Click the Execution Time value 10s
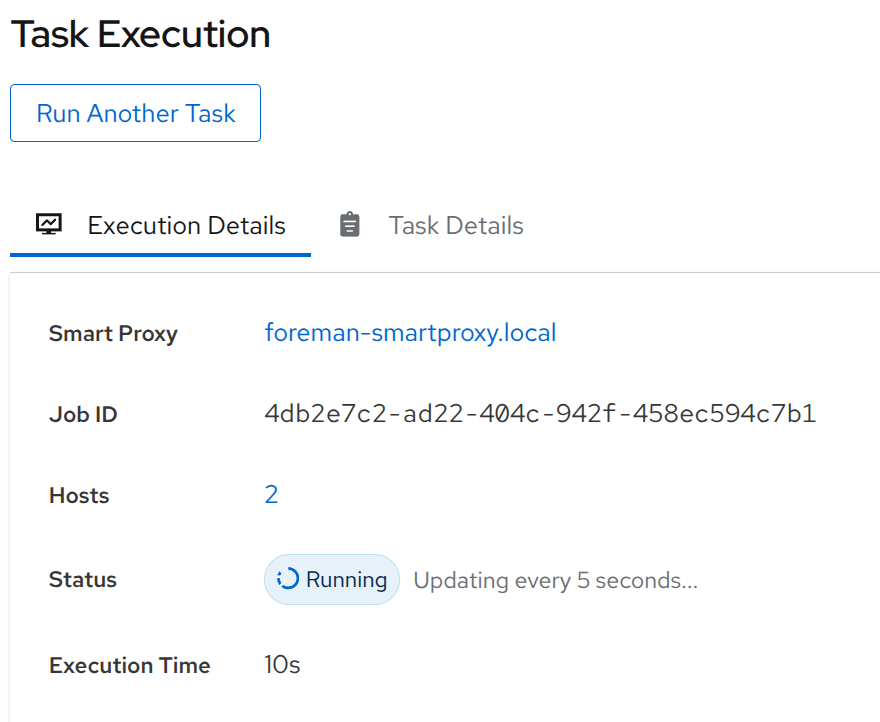This screenshot has width=880, height=722. (x=279, y=665)
